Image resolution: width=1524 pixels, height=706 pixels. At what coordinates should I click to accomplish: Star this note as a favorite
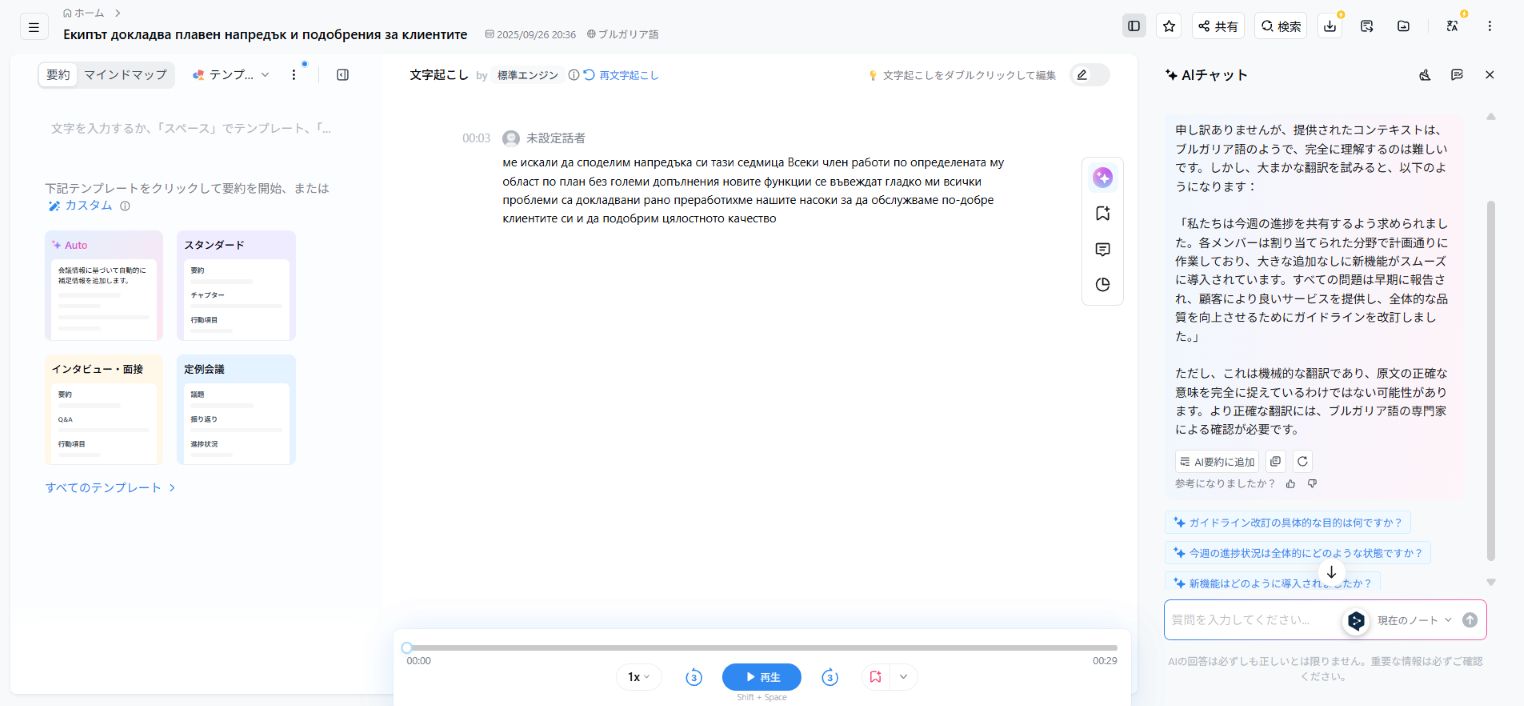tap(1168, 27)
